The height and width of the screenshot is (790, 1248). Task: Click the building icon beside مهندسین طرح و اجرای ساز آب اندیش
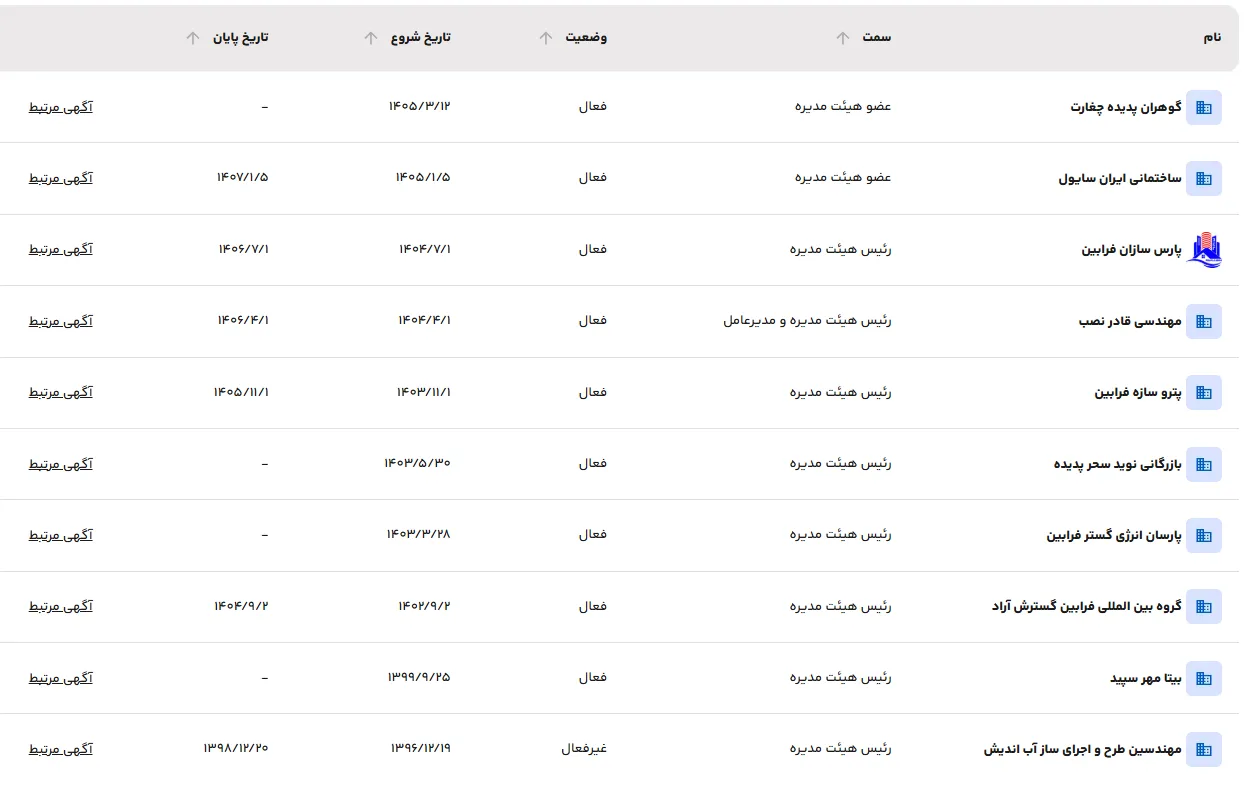coord(1204,750)
